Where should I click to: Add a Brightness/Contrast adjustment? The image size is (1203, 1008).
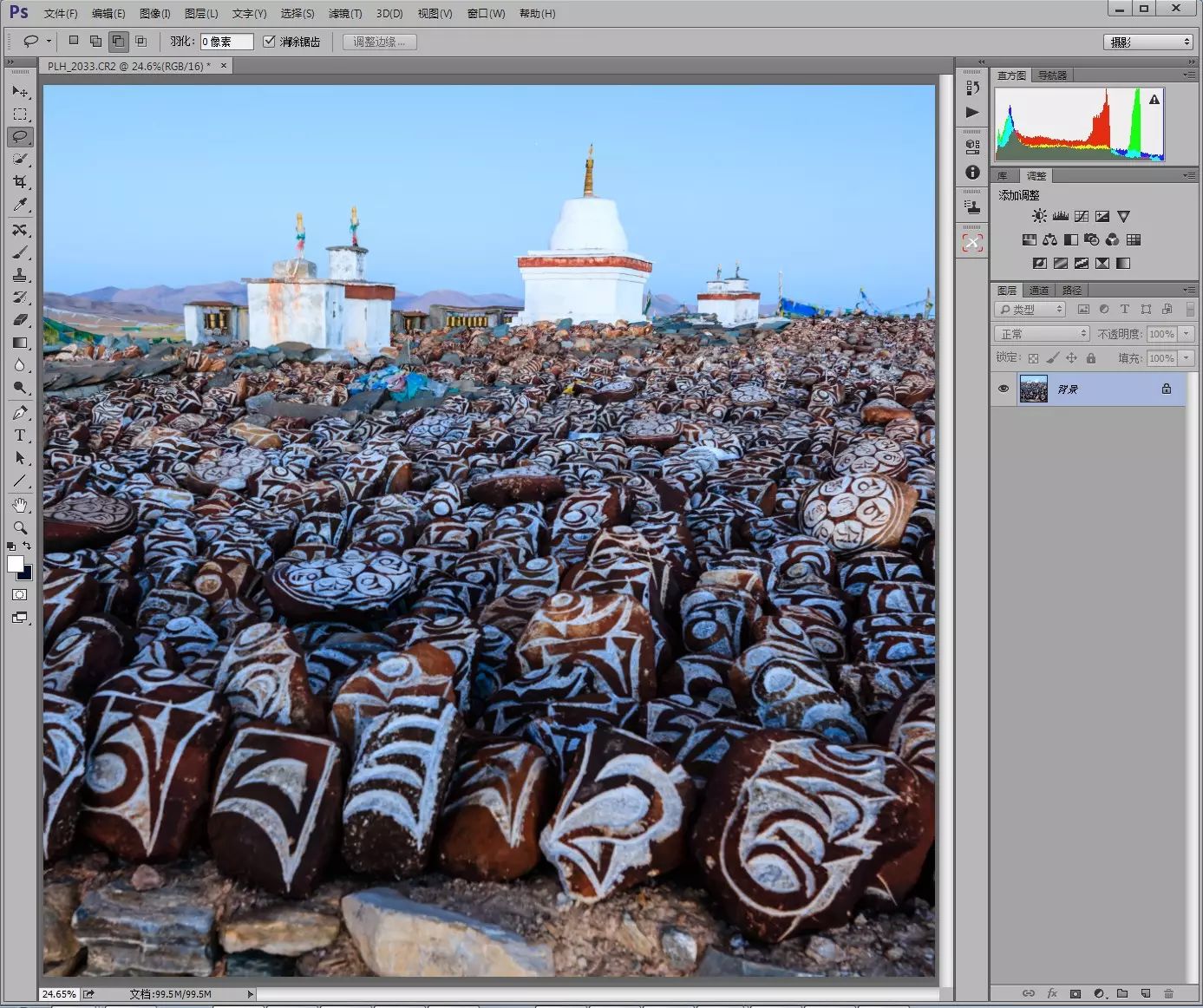(1039, 216)
